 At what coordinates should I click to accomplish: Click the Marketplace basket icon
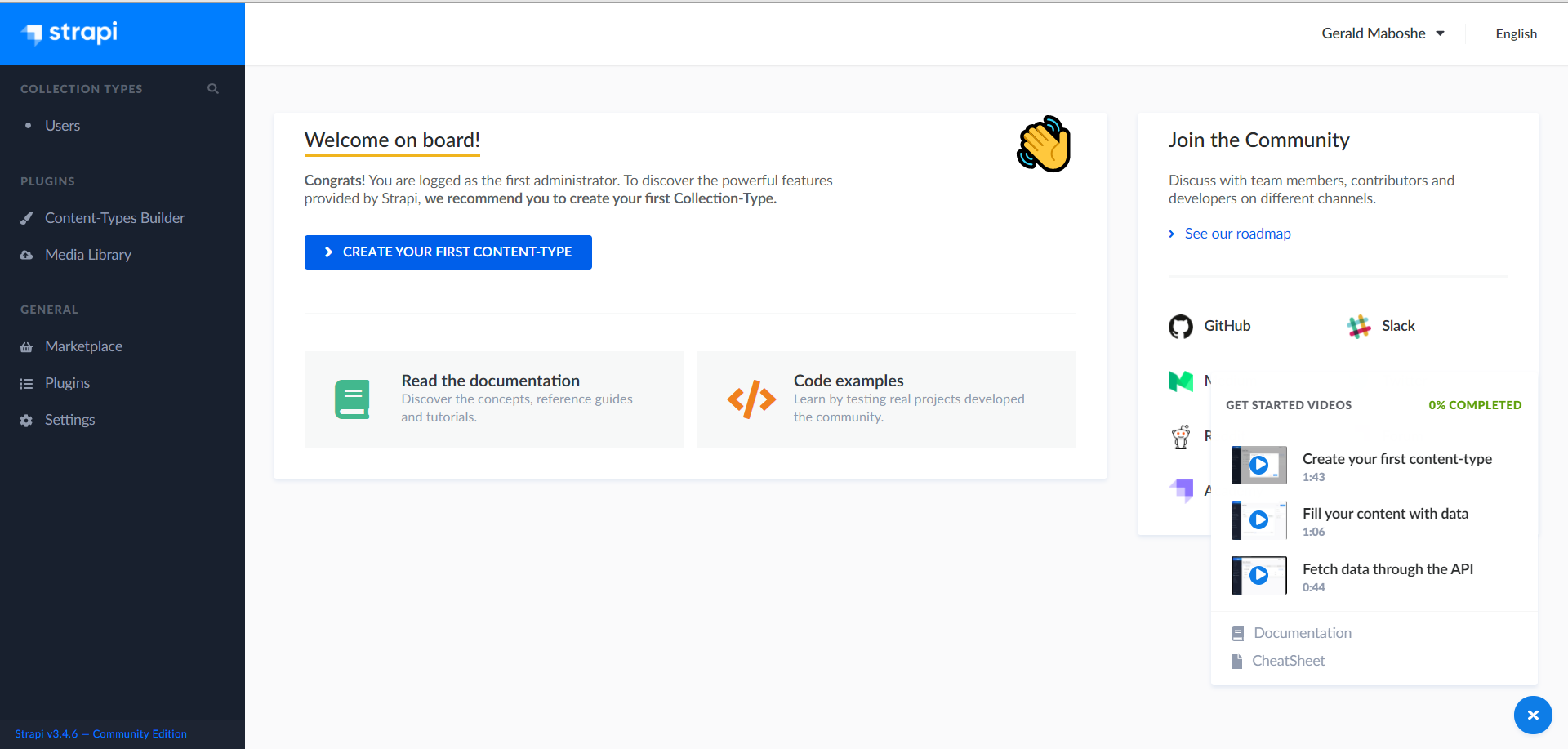[26, 347]
